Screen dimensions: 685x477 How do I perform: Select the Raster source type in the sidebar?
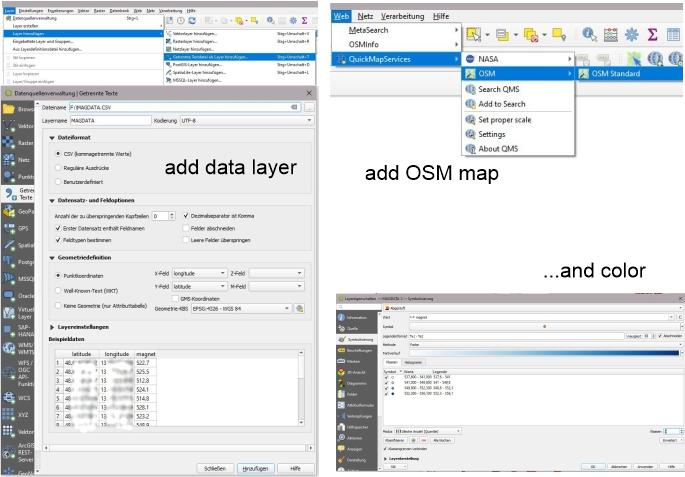(x=18, y=143)
